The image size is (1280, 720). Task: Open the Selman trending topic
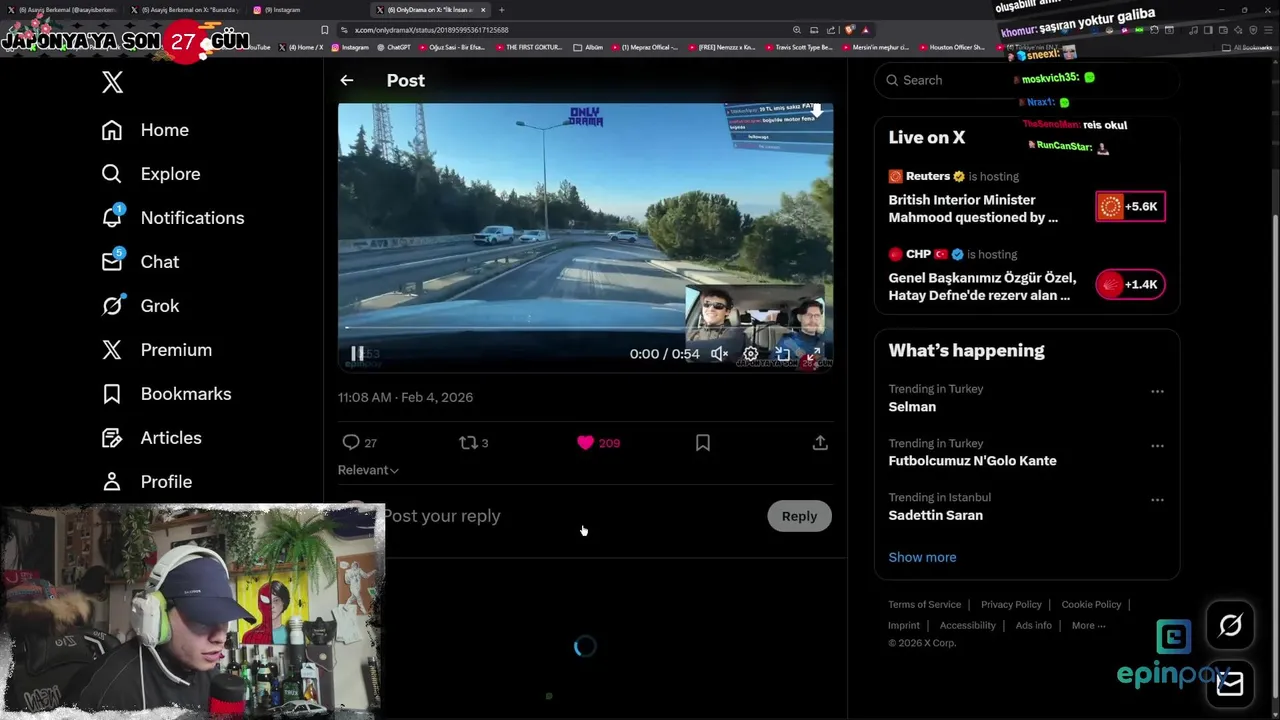pos(912,407)
